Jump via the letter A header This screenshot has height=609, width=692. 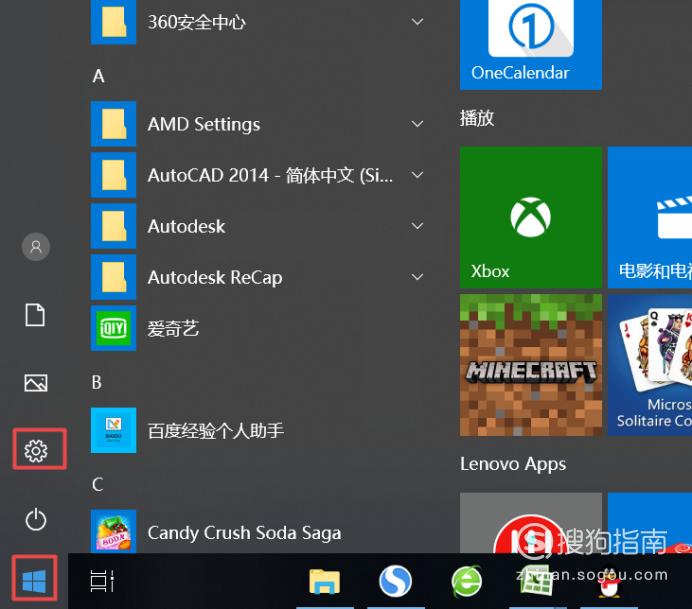[x=98, y=76]
